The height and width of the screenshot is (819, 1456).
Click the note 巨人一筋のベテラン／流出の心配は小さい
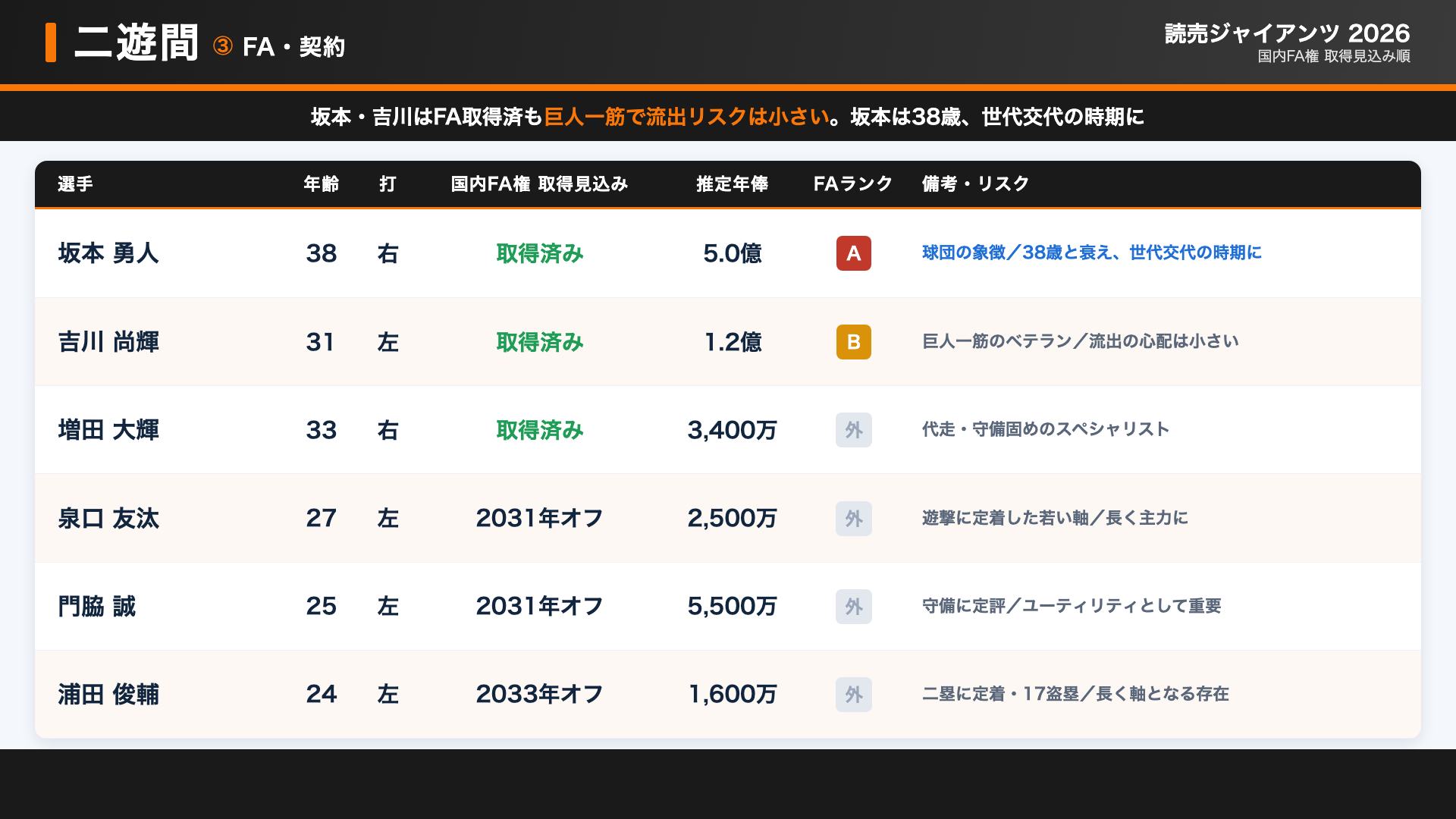tap(1081, 341)
